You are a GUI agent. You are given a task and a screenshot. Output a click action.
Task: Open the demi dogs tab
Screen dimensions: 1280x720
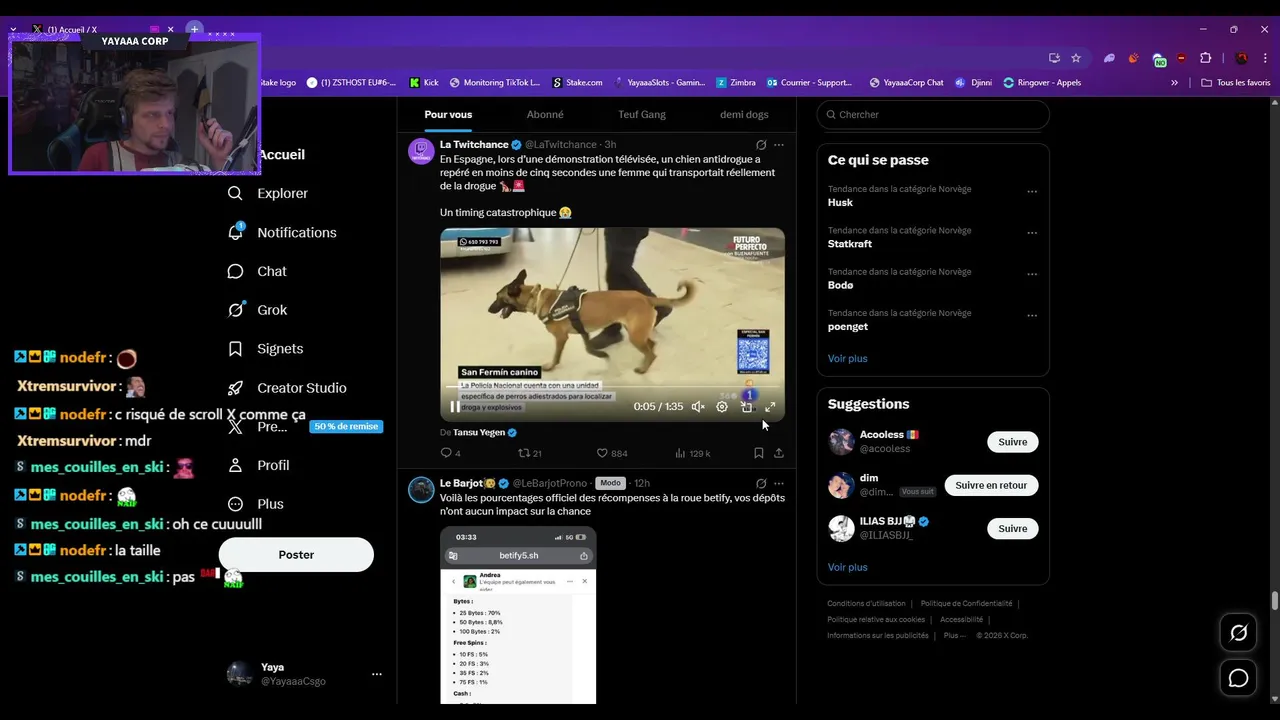[744, 114]
